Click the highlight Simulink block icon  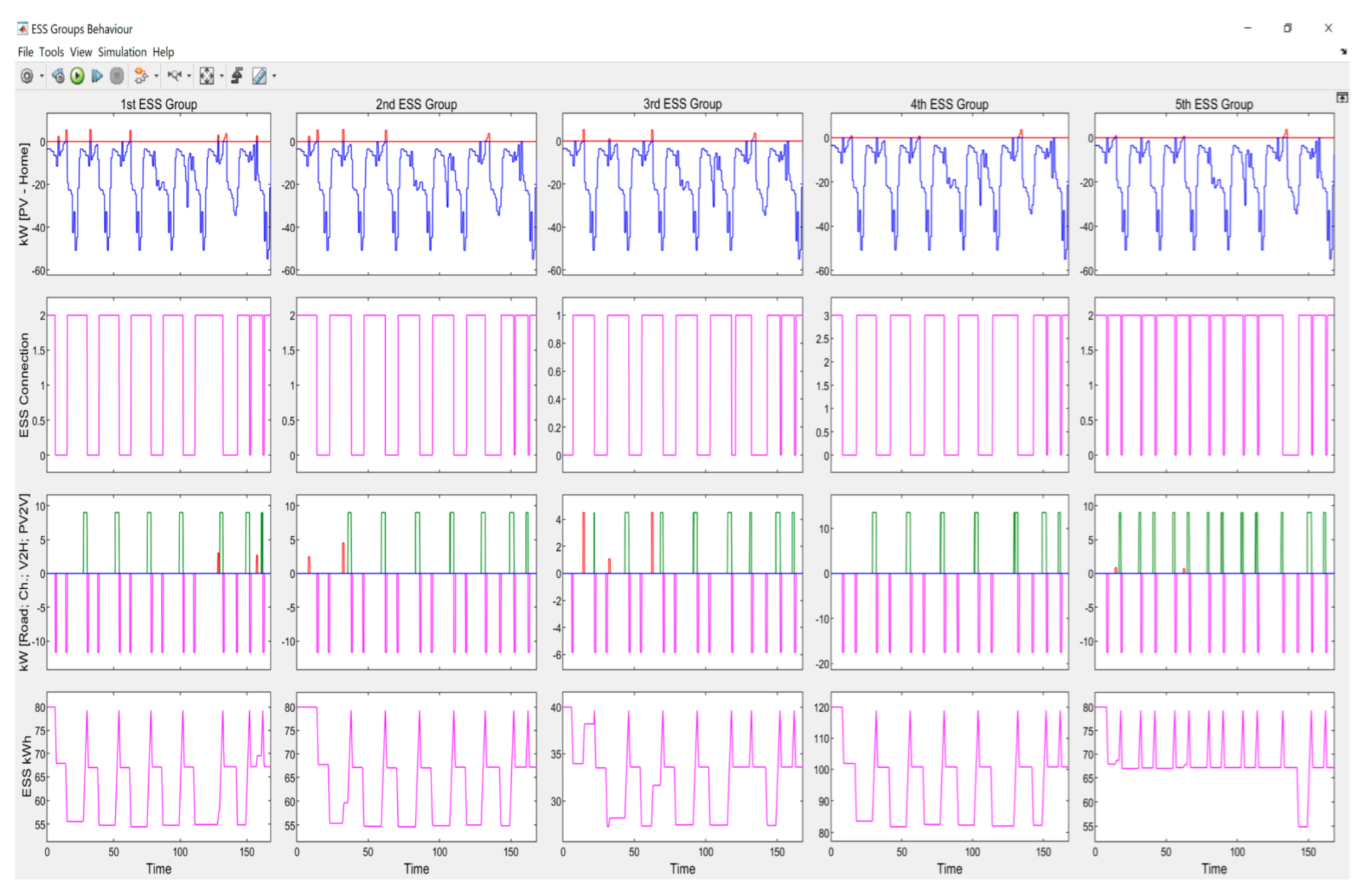pyautogui.click(x=140, y=76)
